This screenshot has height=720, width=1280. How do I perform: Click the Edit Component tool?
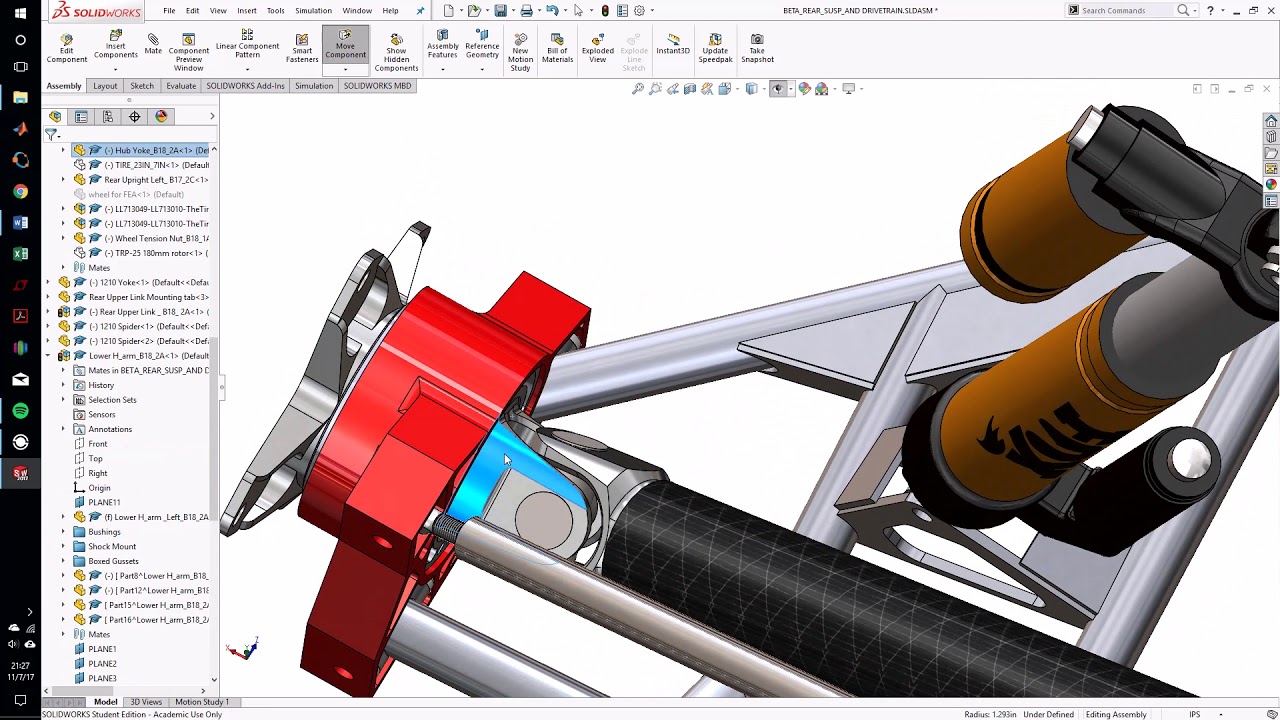pos(66,48)
